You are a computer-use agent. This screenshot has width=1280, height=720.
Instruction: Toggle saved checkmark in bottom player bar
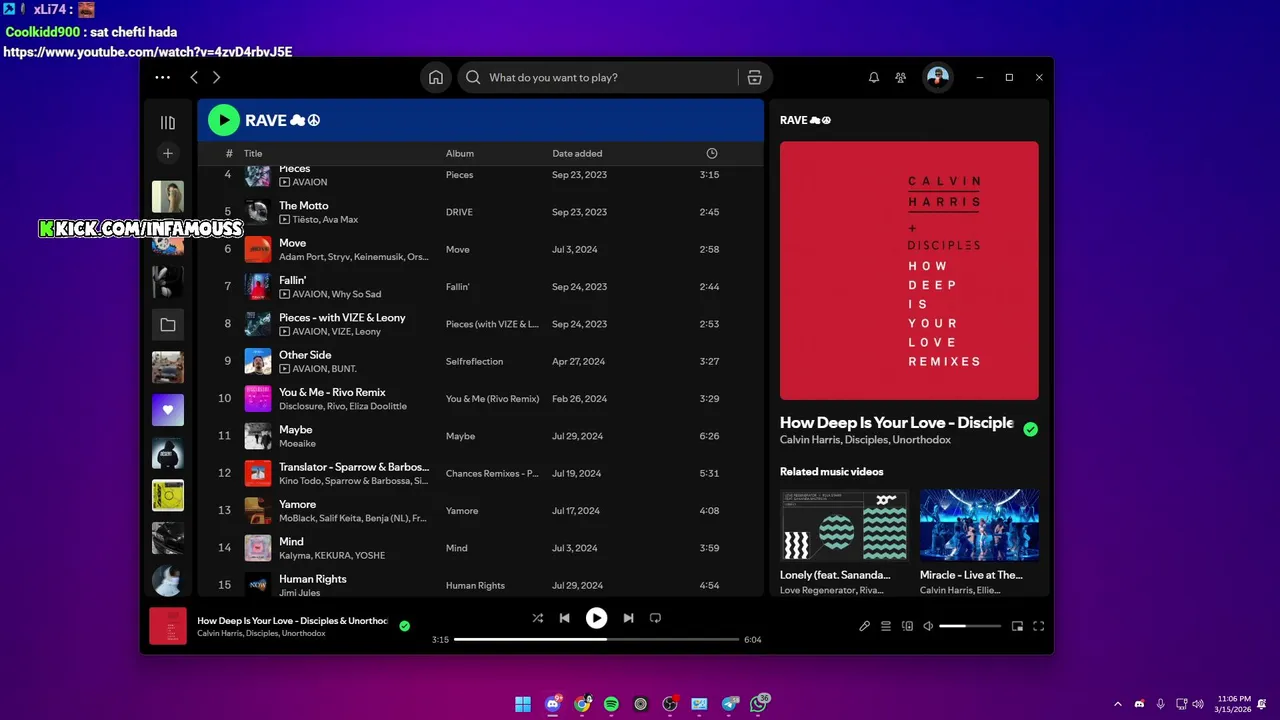click(x=405, y=626)
